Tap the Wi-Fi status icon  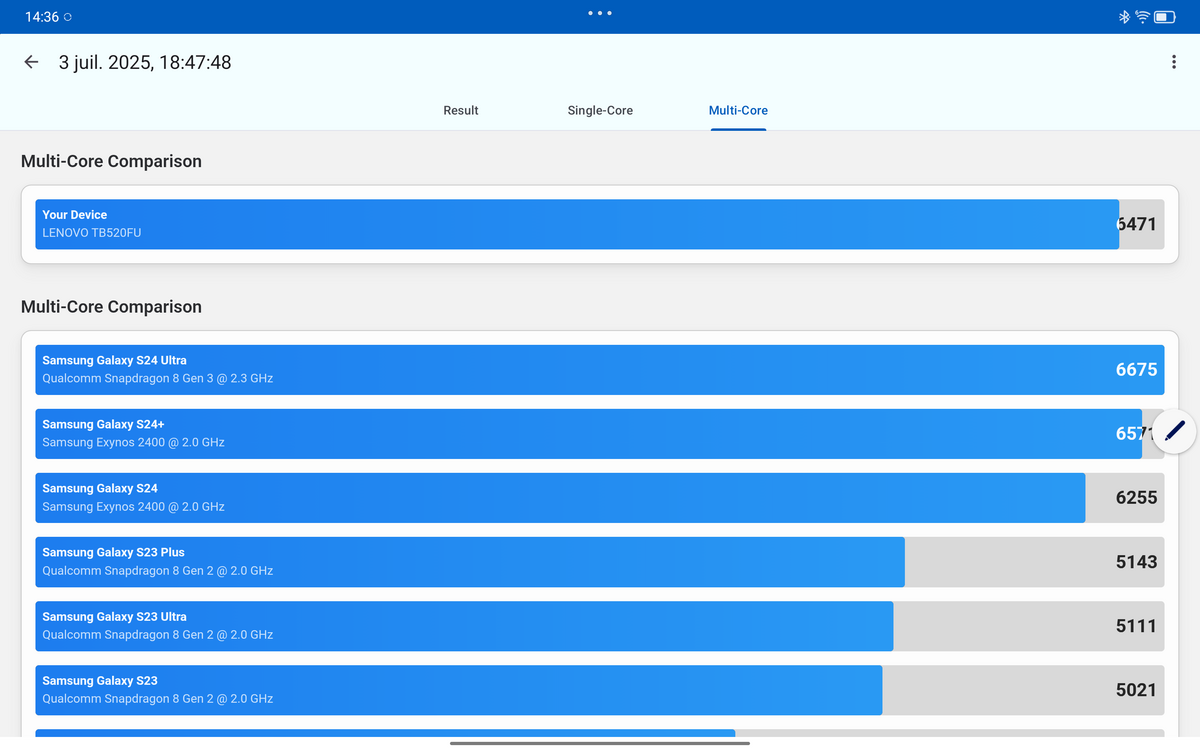pos(1142,17)
